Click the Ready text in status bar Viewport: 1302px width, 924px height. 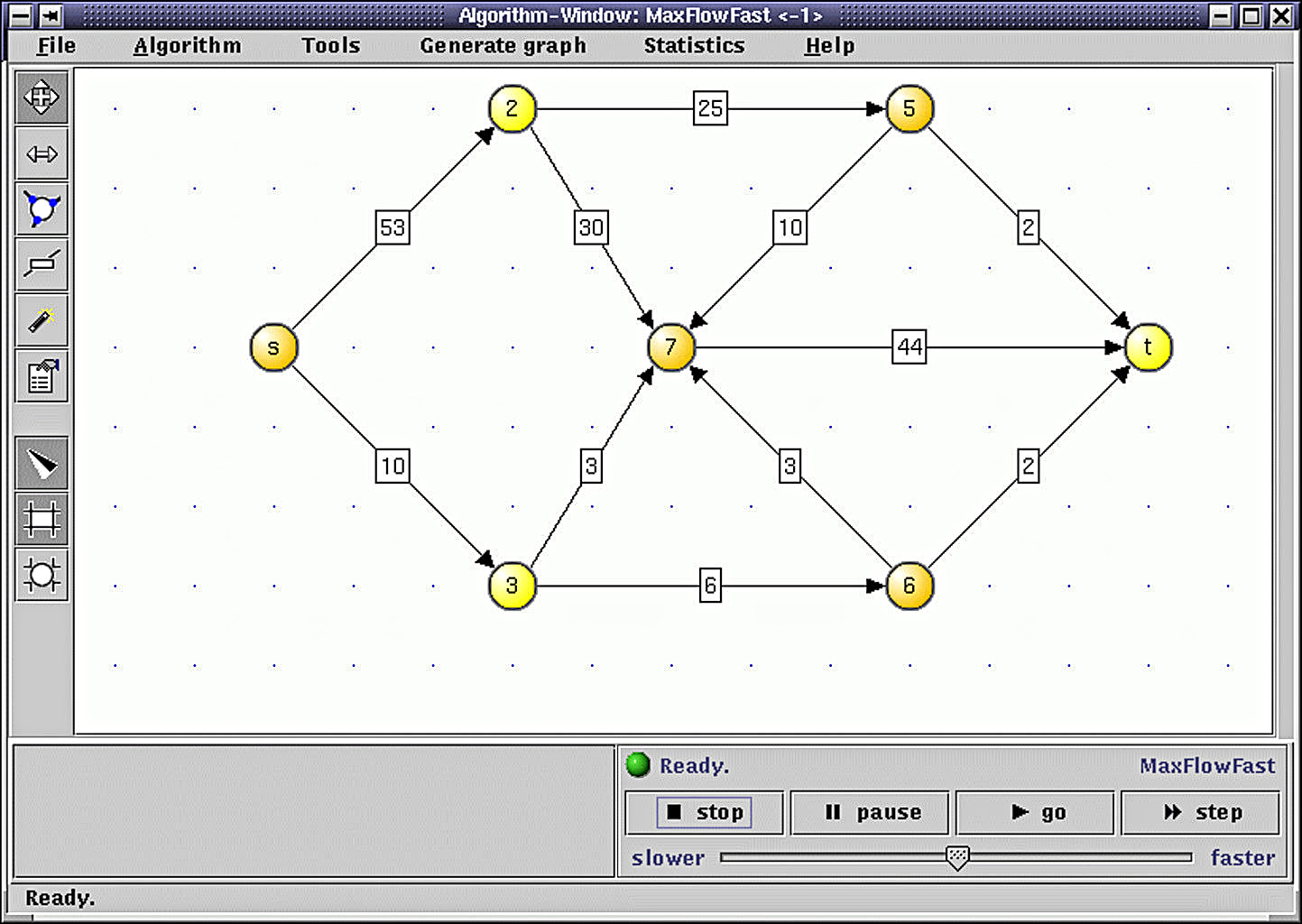coord(60,899)
